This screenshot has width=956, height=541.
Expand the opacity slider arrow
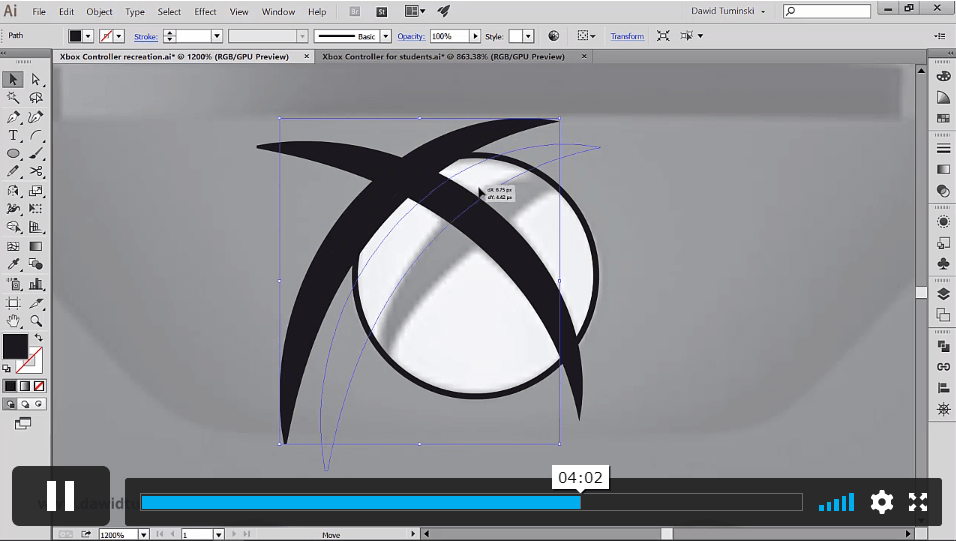(475, 37)
